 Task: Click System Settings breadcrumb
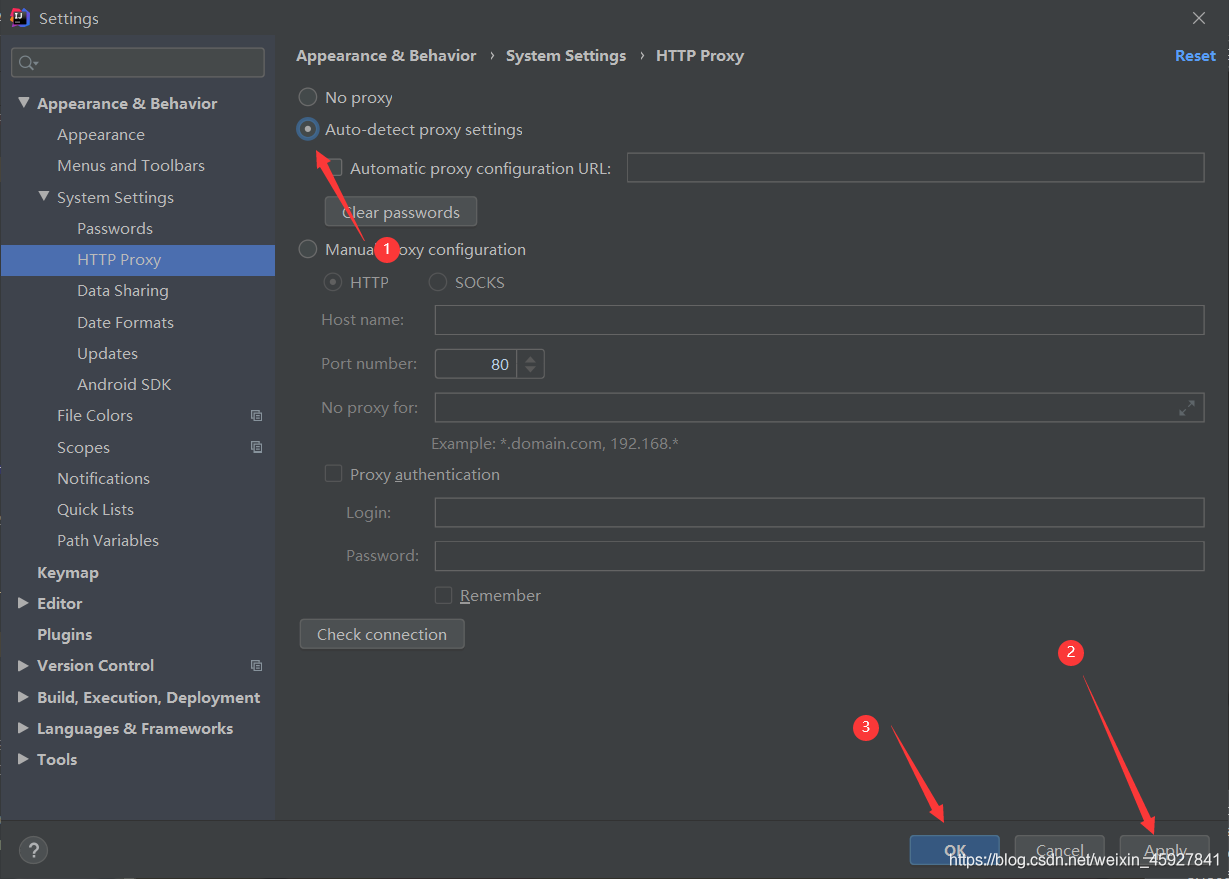pos(566,56)
